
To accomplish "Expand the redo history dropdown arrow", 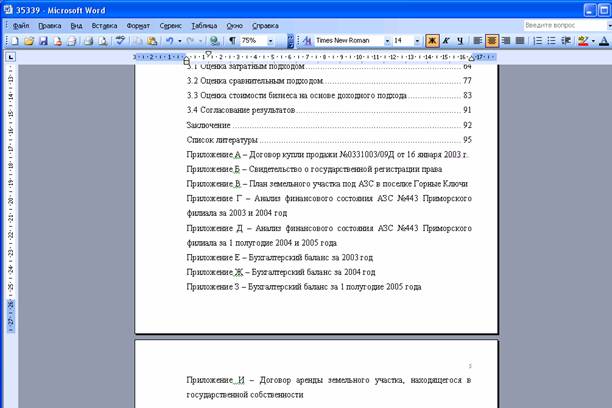I will 200,41.
